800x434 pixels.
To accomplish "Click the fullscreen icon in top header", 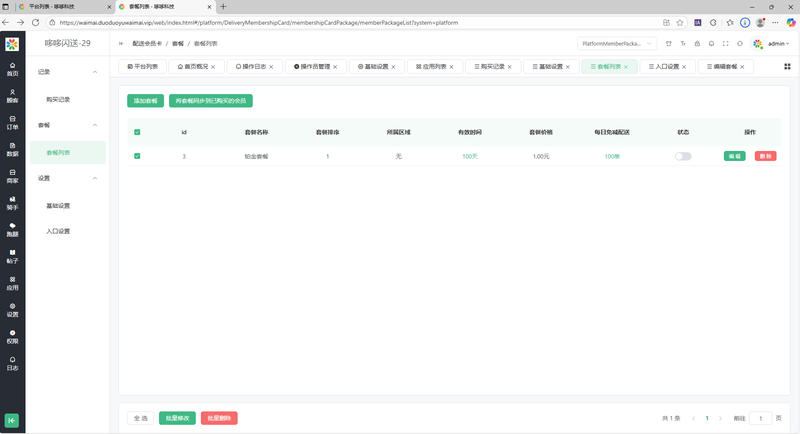I will click(726, 44).
